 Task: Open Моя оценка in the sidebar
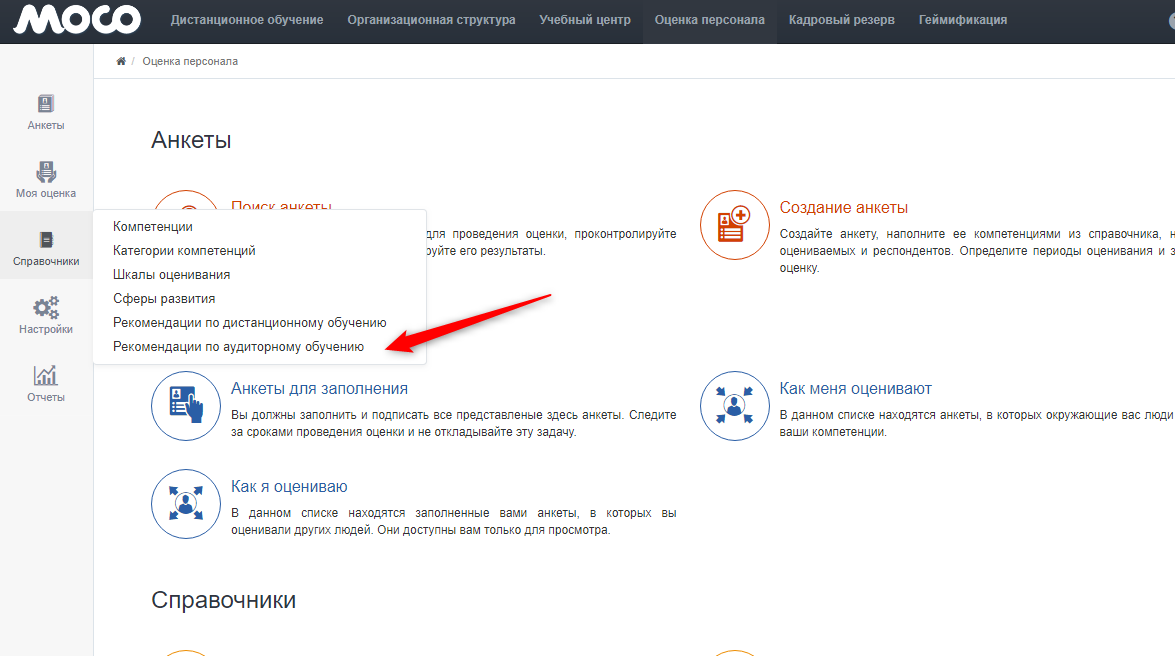(x=46, y=172)
